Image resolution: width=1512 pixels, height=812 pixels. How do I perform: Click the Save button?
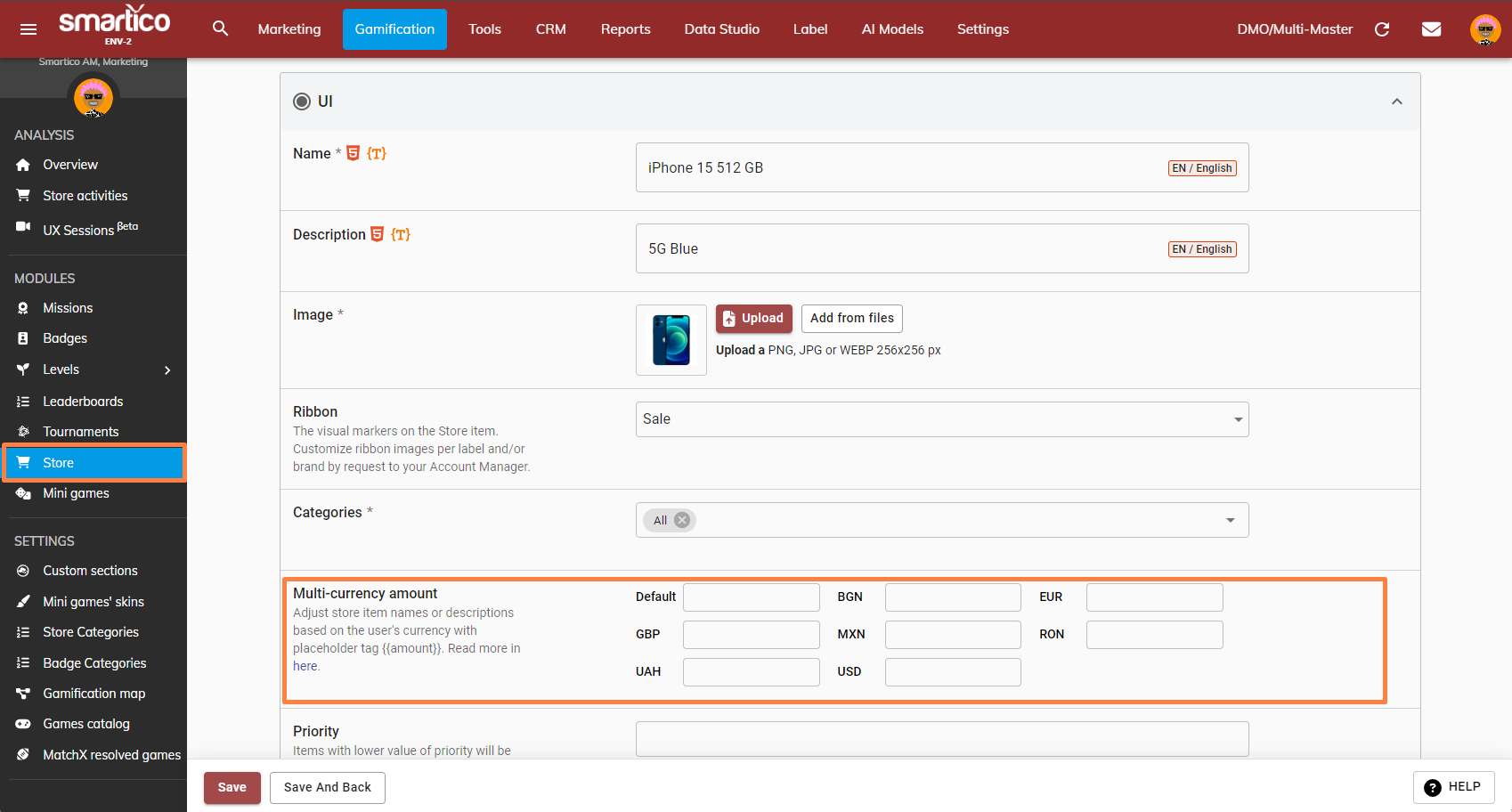232,787
